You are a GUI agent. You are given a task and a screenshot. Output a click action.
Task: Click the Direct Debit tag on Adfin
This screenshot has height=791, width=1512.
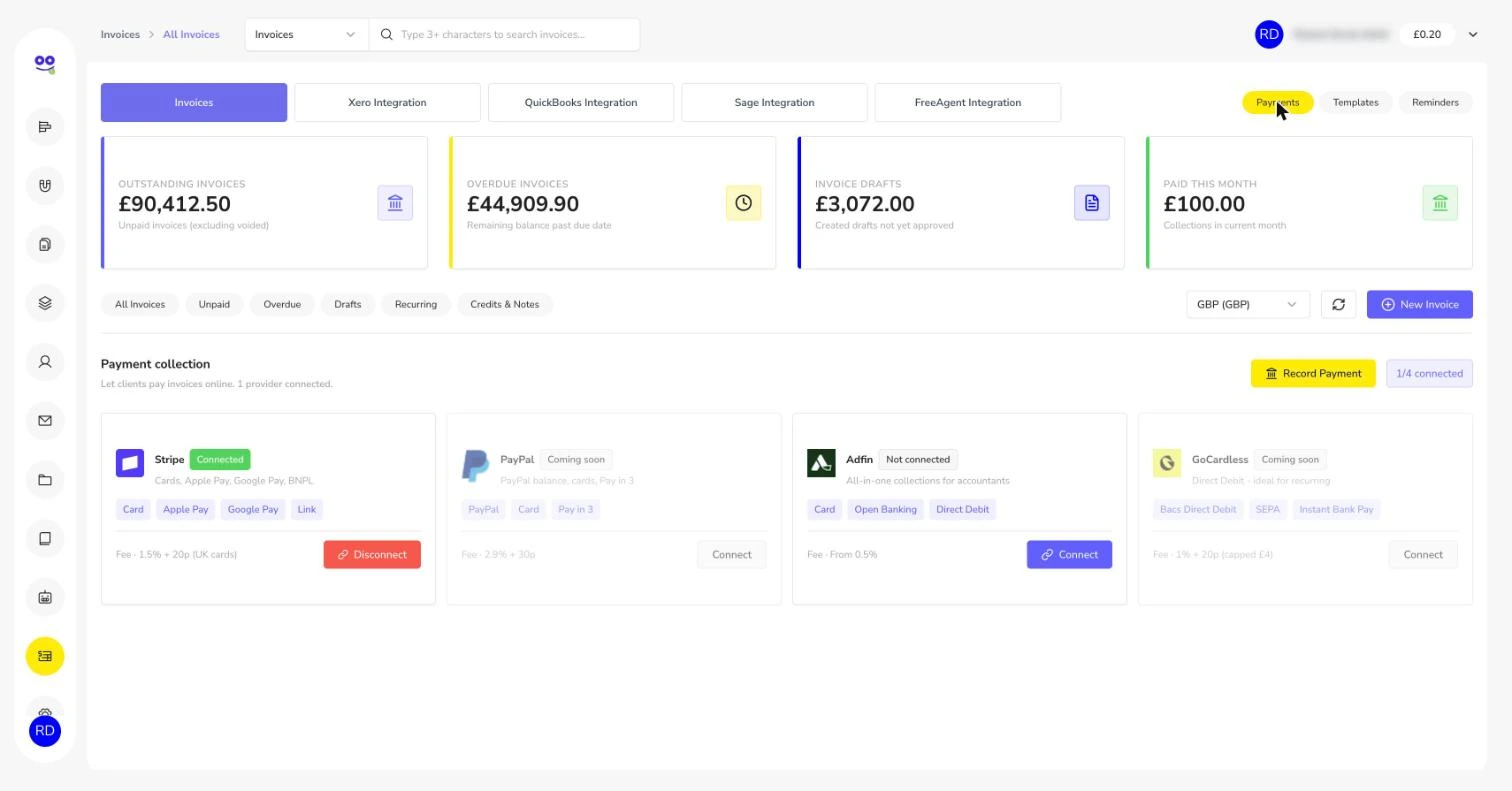click(x=962, y=509)
